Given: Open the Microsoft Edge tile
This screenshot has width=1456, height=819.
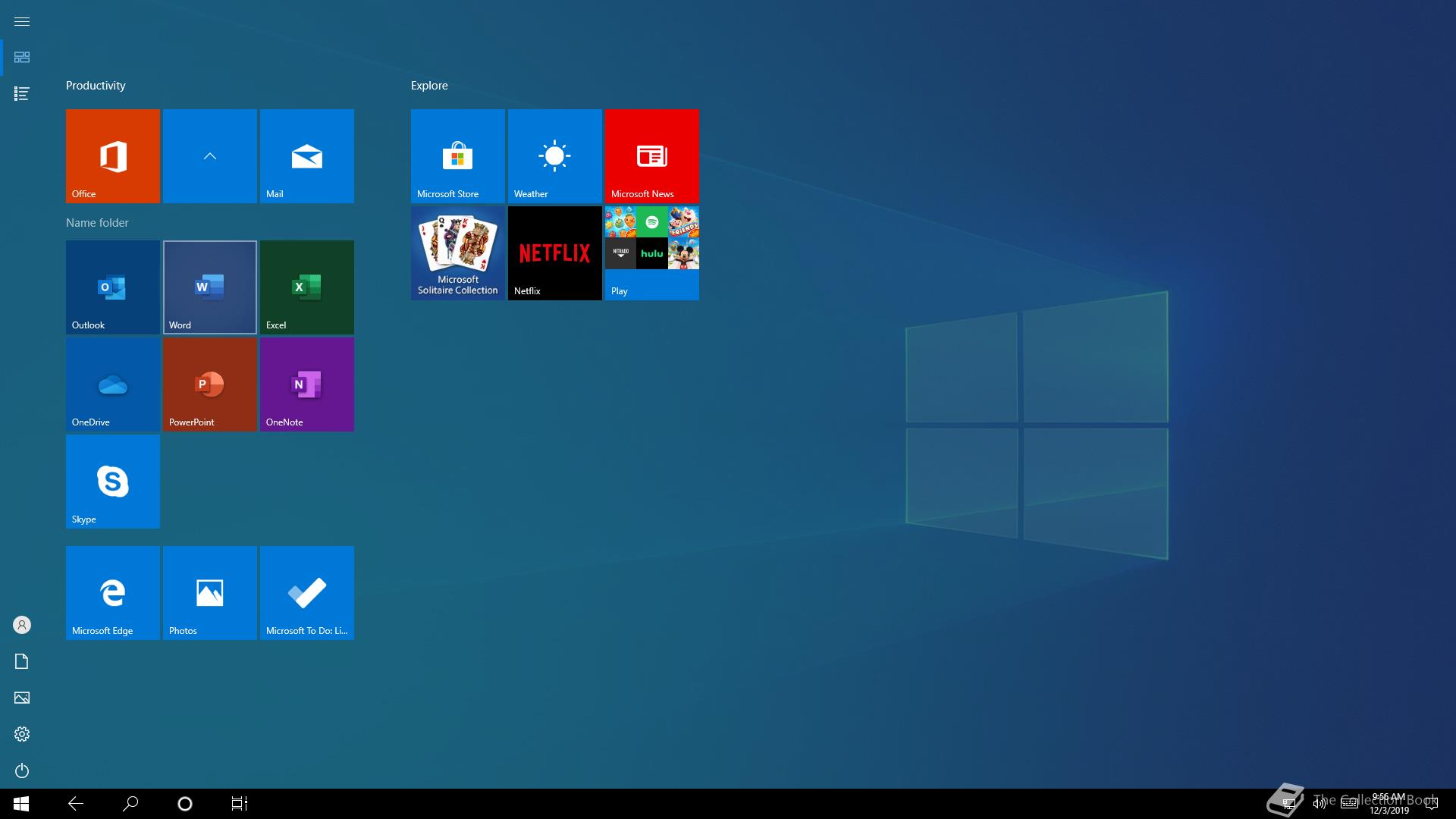Looking at the screenshot, I should point(112,592).
